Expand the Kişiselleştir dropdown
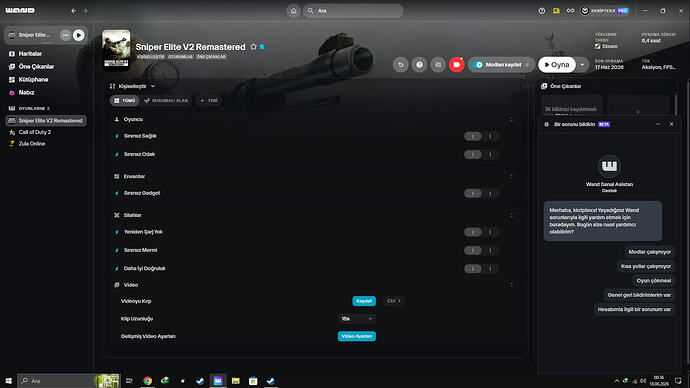Image resolution: width=690 pixels, height=388 pixels. (132, 86)
